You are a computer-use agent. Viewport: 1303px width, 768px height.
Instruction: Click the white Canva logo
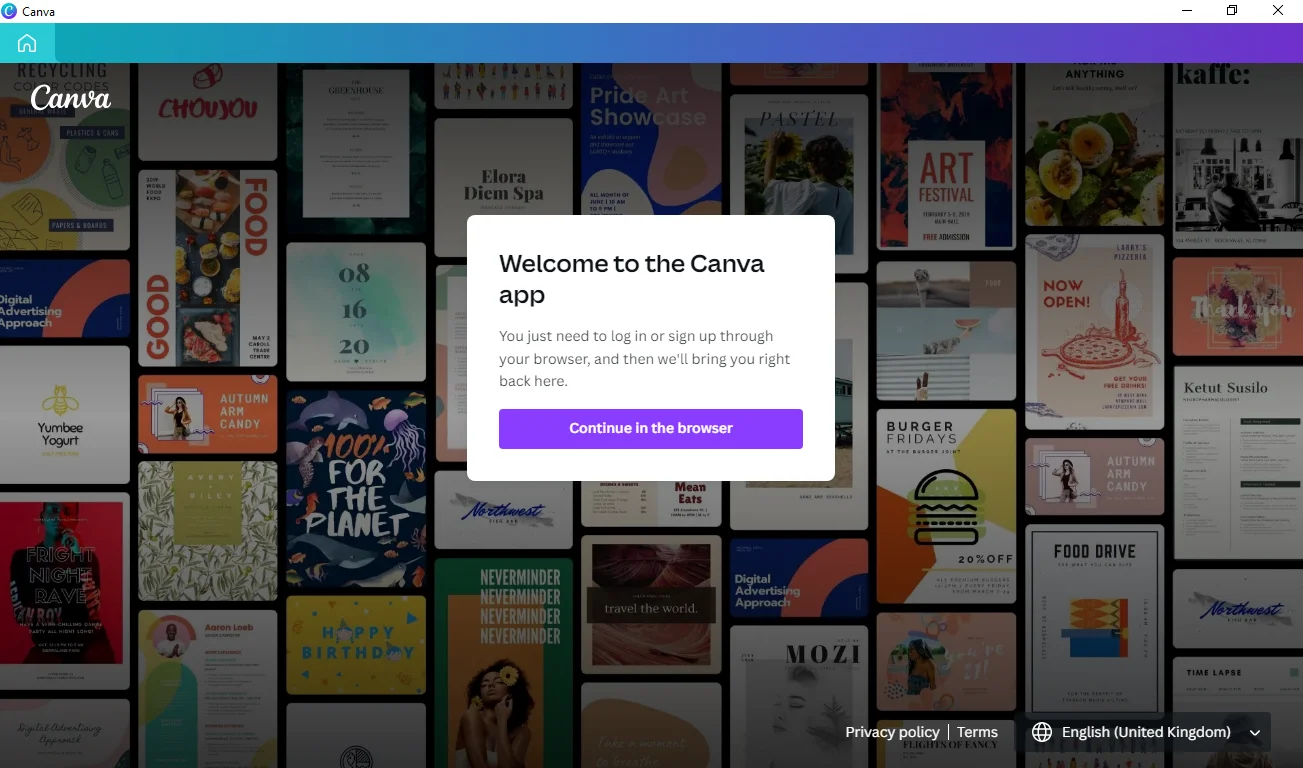(70, 98)
